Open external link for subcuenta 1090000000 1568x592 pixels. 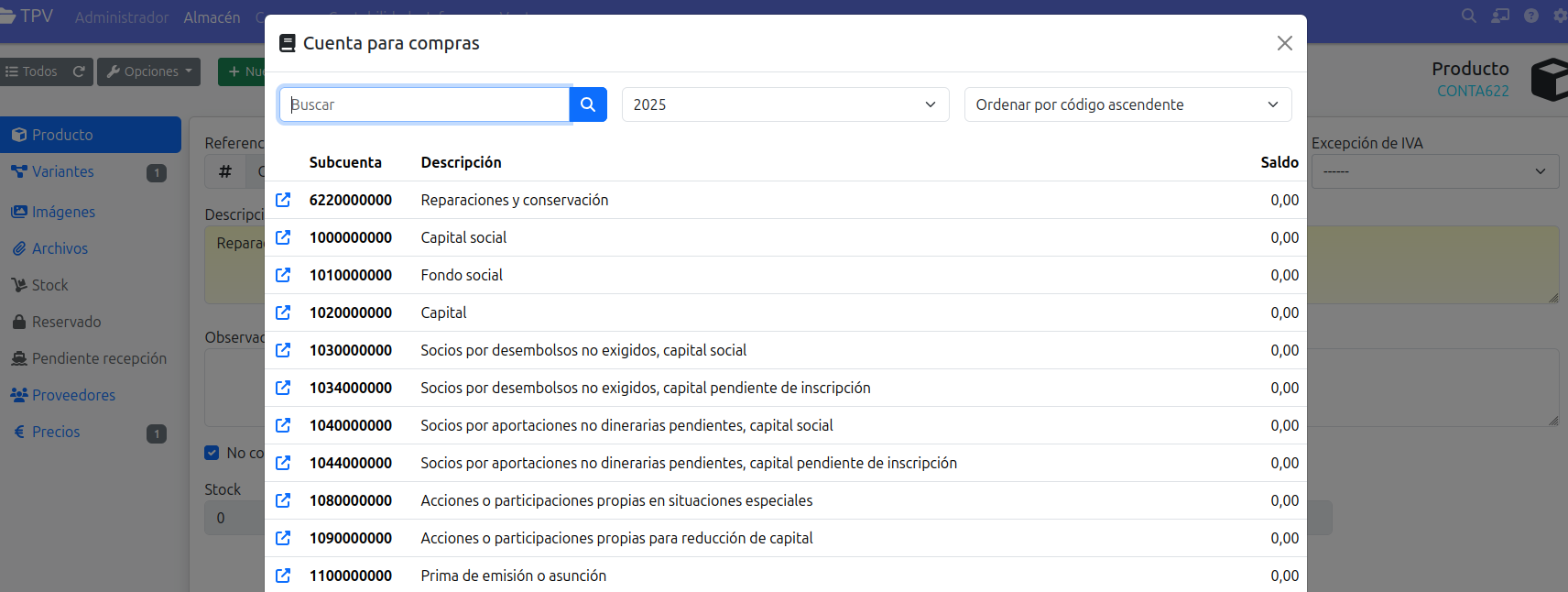click(x=283, y=538)
